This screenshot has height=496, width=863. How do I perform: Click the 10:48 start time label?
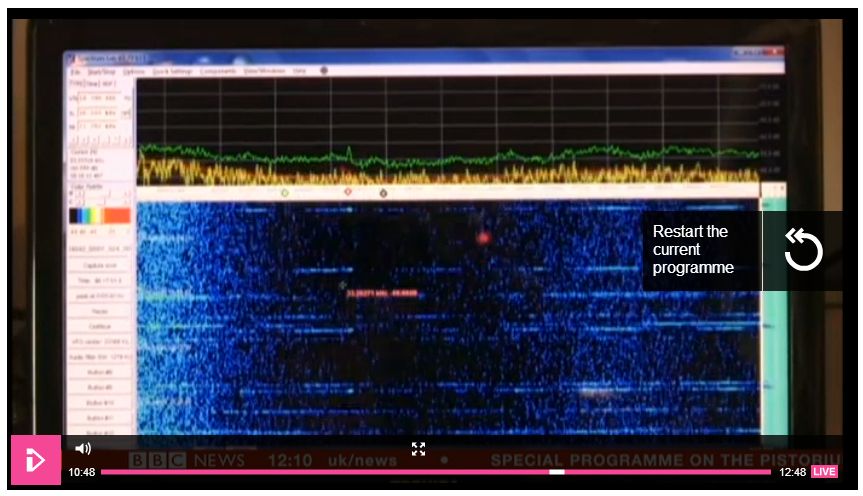tap(81, 472)
